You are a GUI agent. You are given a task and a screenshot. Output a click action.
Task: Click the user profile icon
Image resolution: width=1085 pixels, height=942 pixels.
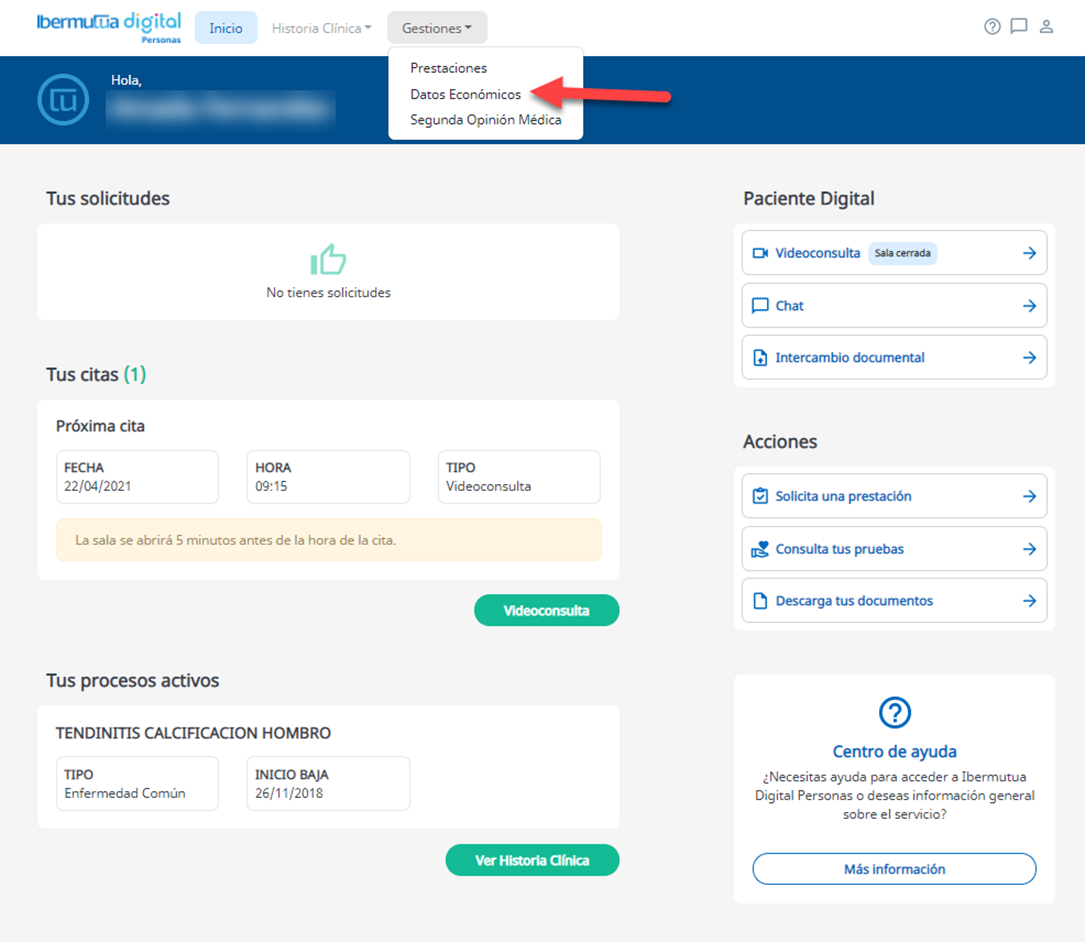pos(1046,27)
